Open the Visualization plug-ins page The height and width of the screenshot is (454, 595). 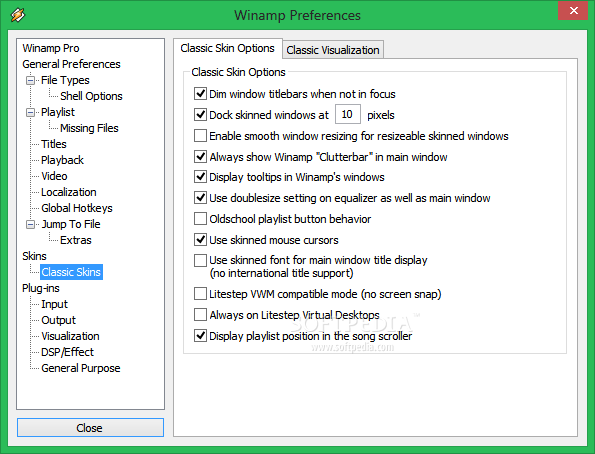[70, 336]
